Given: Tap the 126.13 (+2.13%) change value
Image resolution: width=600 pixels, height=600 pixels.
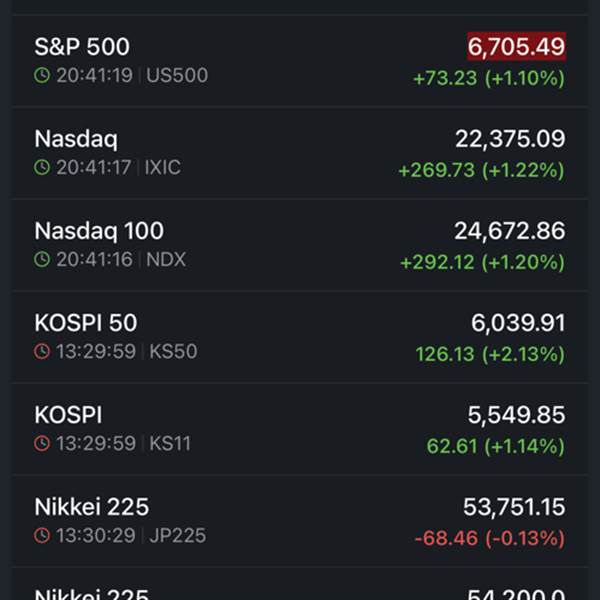Looking at the screenshot, I should [490, 354].
